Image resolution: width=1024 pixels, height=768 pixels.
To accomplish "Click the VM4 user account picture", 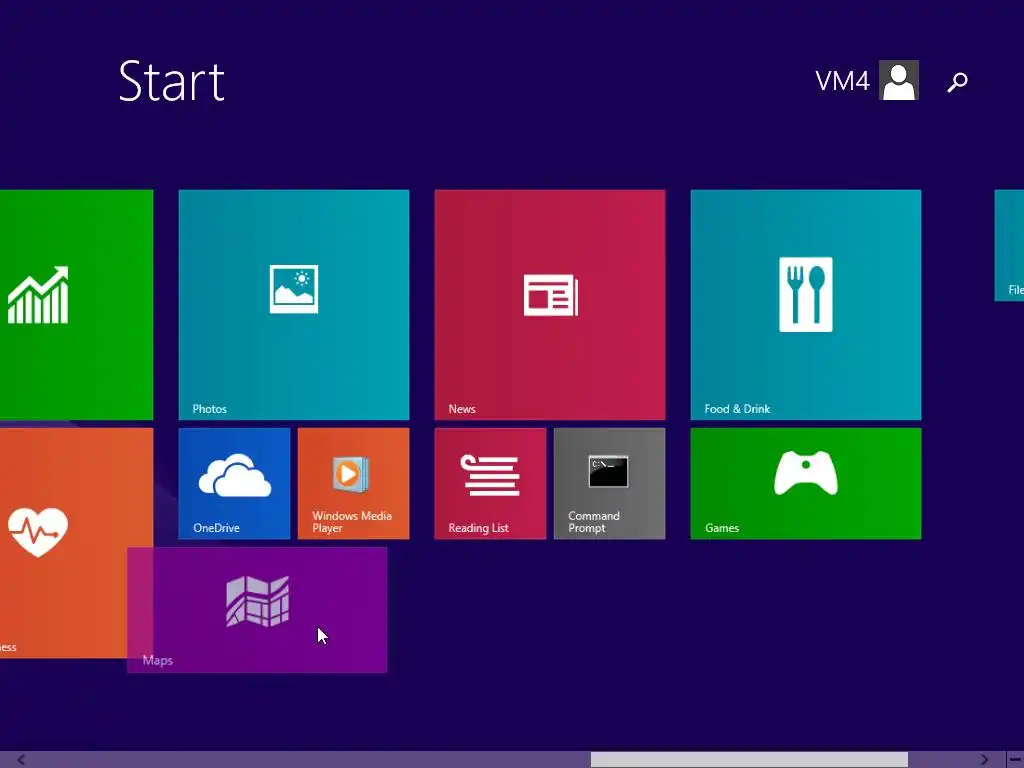I will pos(899,80).
